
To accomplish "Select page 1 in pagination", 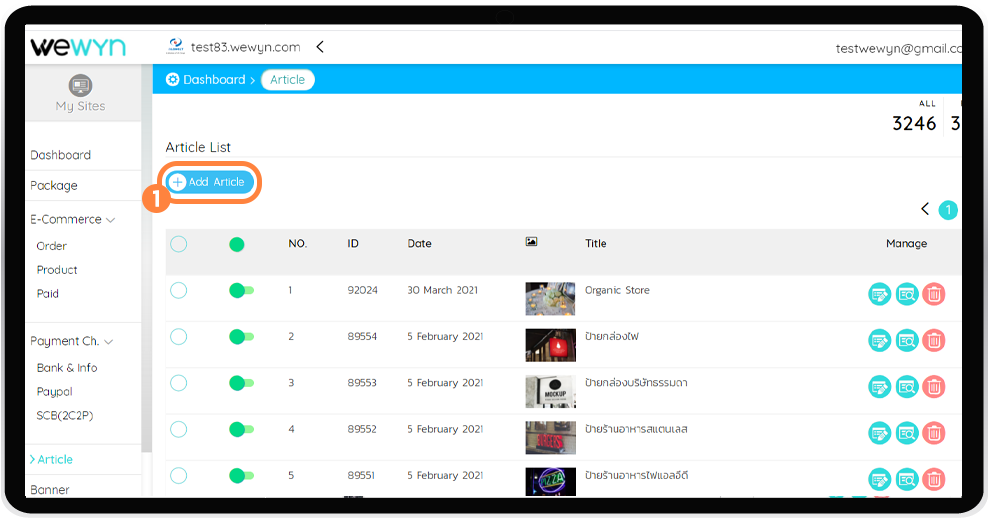I will [x=948, y=210].
